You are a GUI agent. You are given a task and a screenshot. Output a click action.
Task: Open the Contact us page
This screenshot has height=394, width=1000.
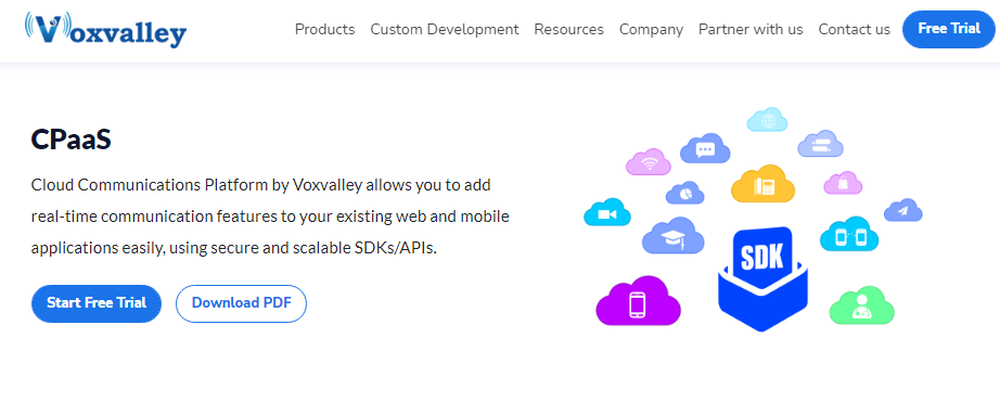coord(854,29)
